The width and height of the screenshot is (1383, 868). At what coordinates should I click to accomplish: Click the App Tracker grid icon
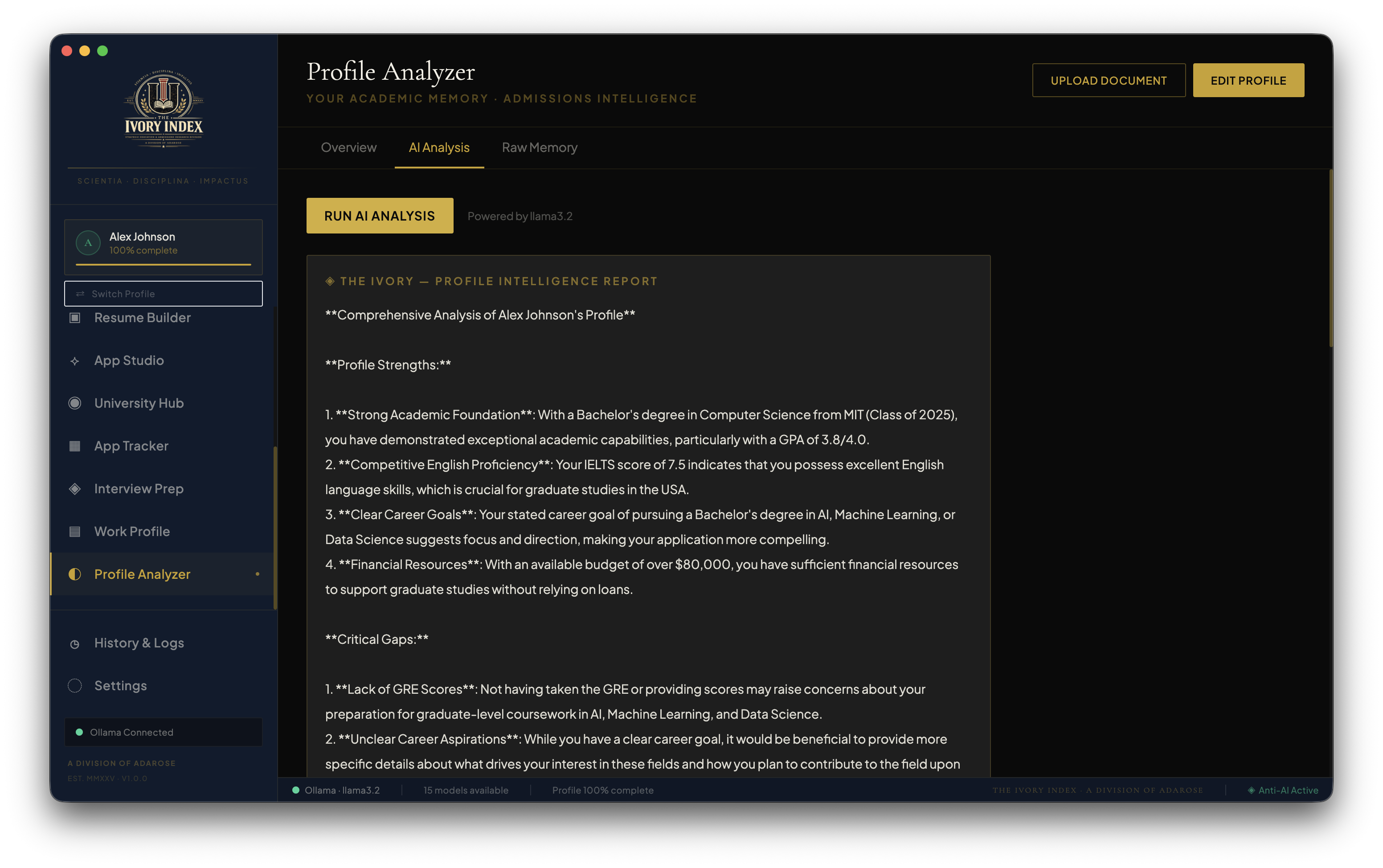tap(74, 446)
